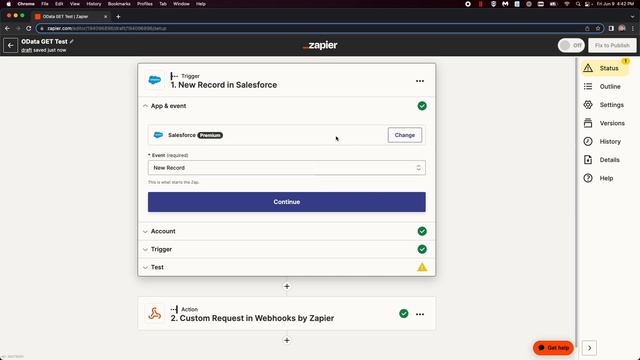Open trigger step three-dot menu
Viewport: 640px width, 360px height.
tap(420, 81)
